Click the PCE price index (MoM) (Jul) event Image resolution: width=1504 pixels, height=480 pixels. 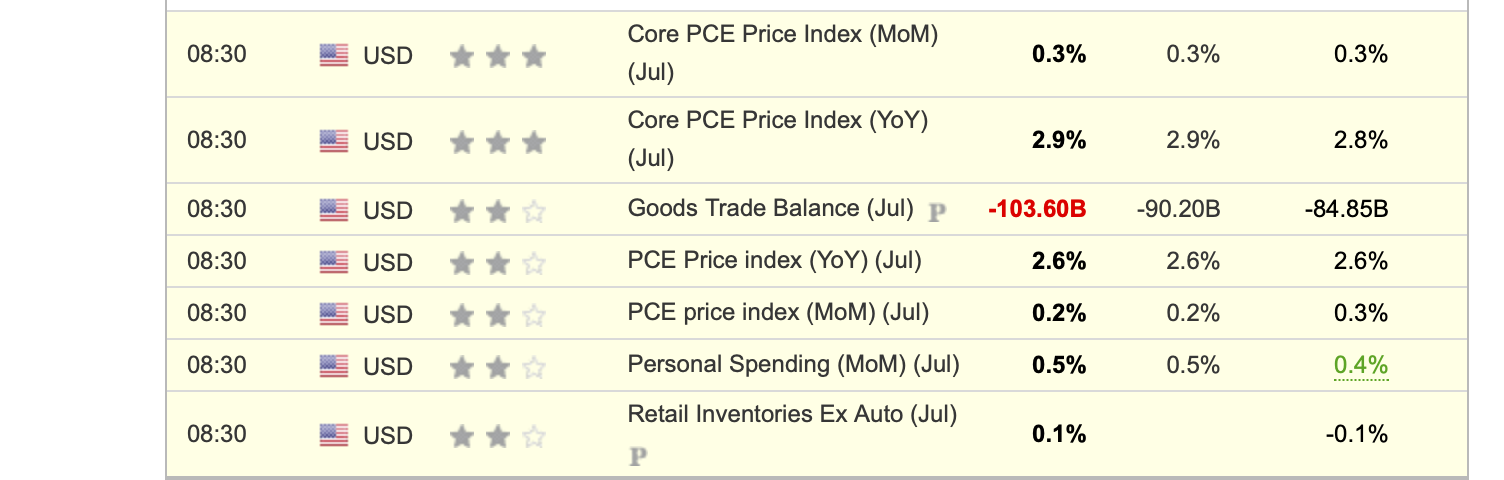tap(778, 312)
